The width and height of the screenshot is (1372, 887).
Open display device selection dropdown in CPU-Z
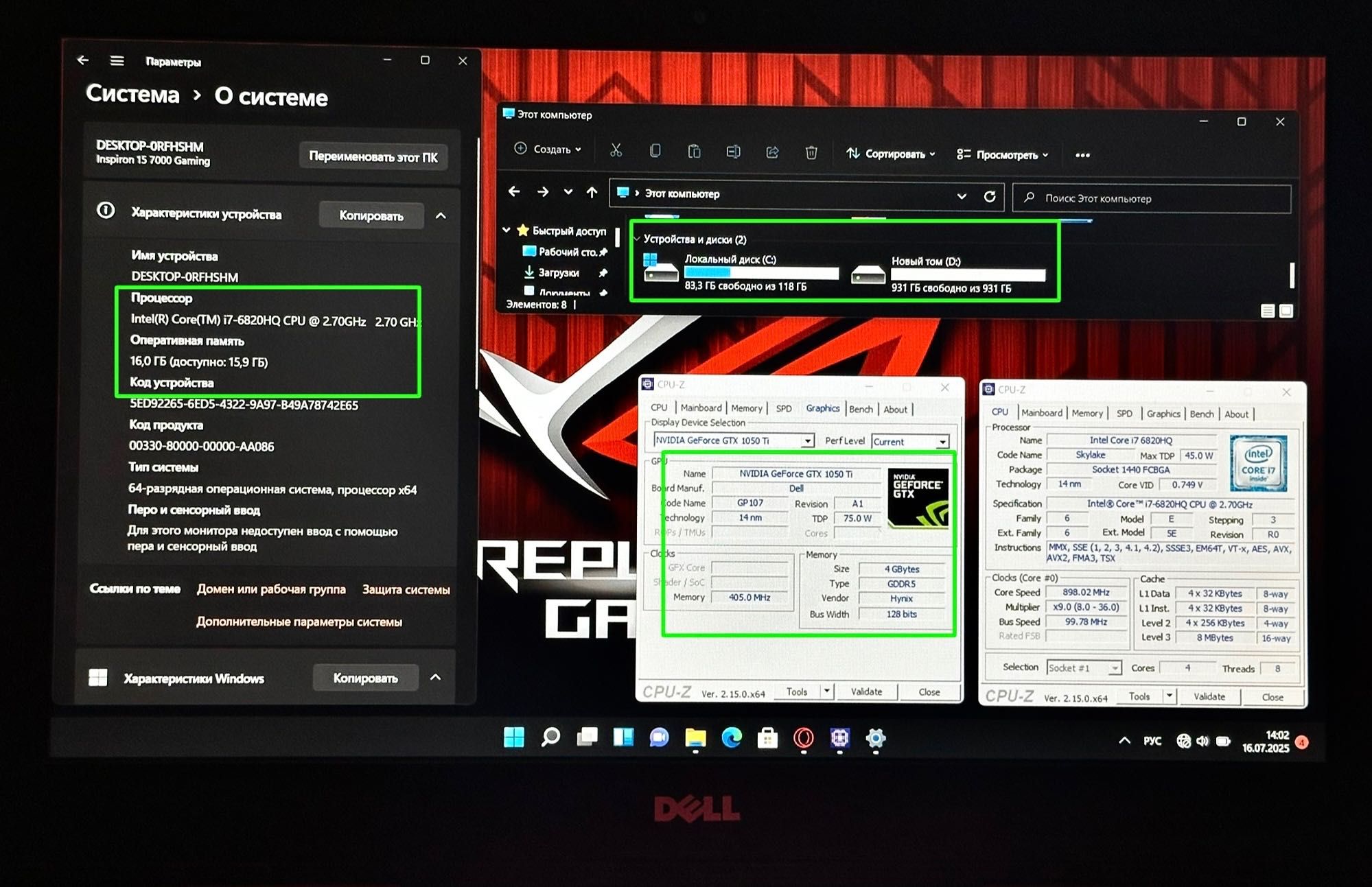[x=808, y=441]
